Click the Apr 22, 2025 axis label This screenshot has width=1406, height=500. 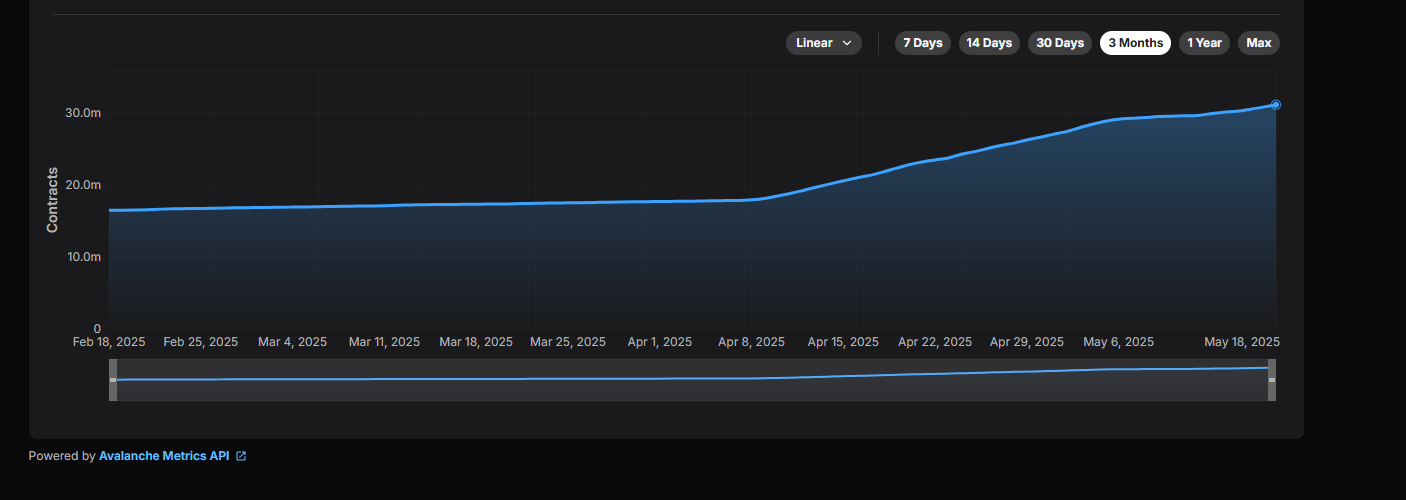935,342
